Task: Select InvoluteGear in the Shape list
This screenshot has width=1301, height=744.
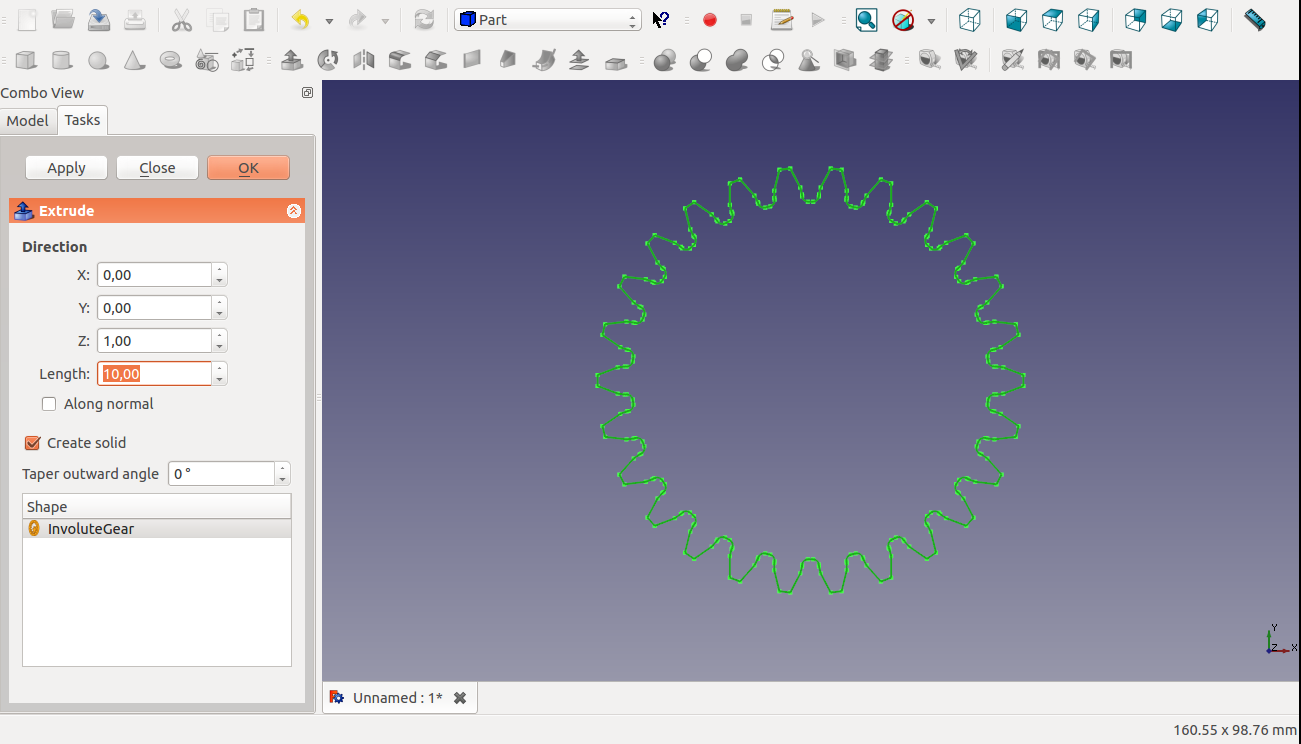Action: (90, 529)
